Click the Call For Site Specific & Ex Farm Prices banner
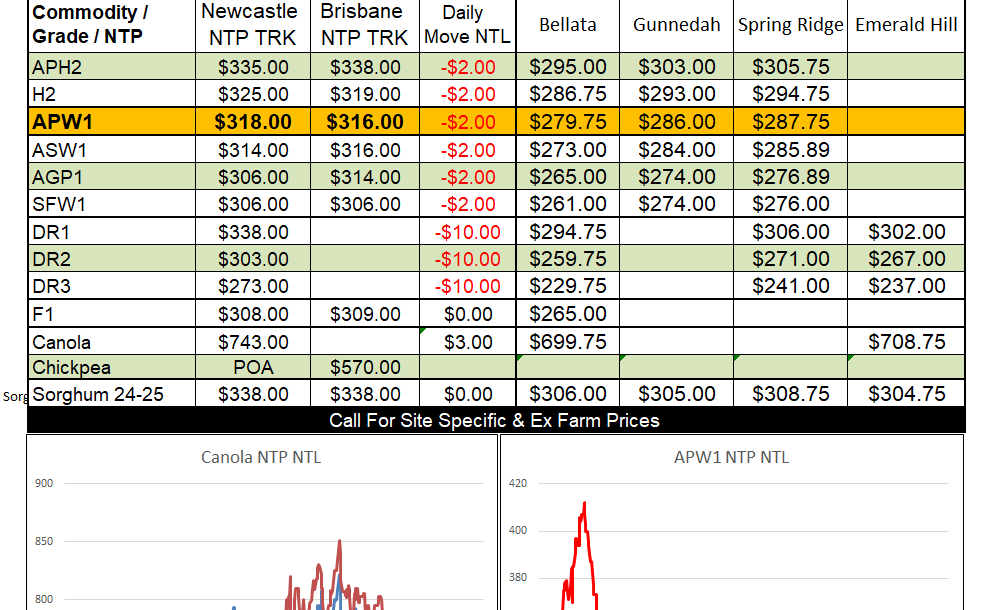 [x=494, y=420]
